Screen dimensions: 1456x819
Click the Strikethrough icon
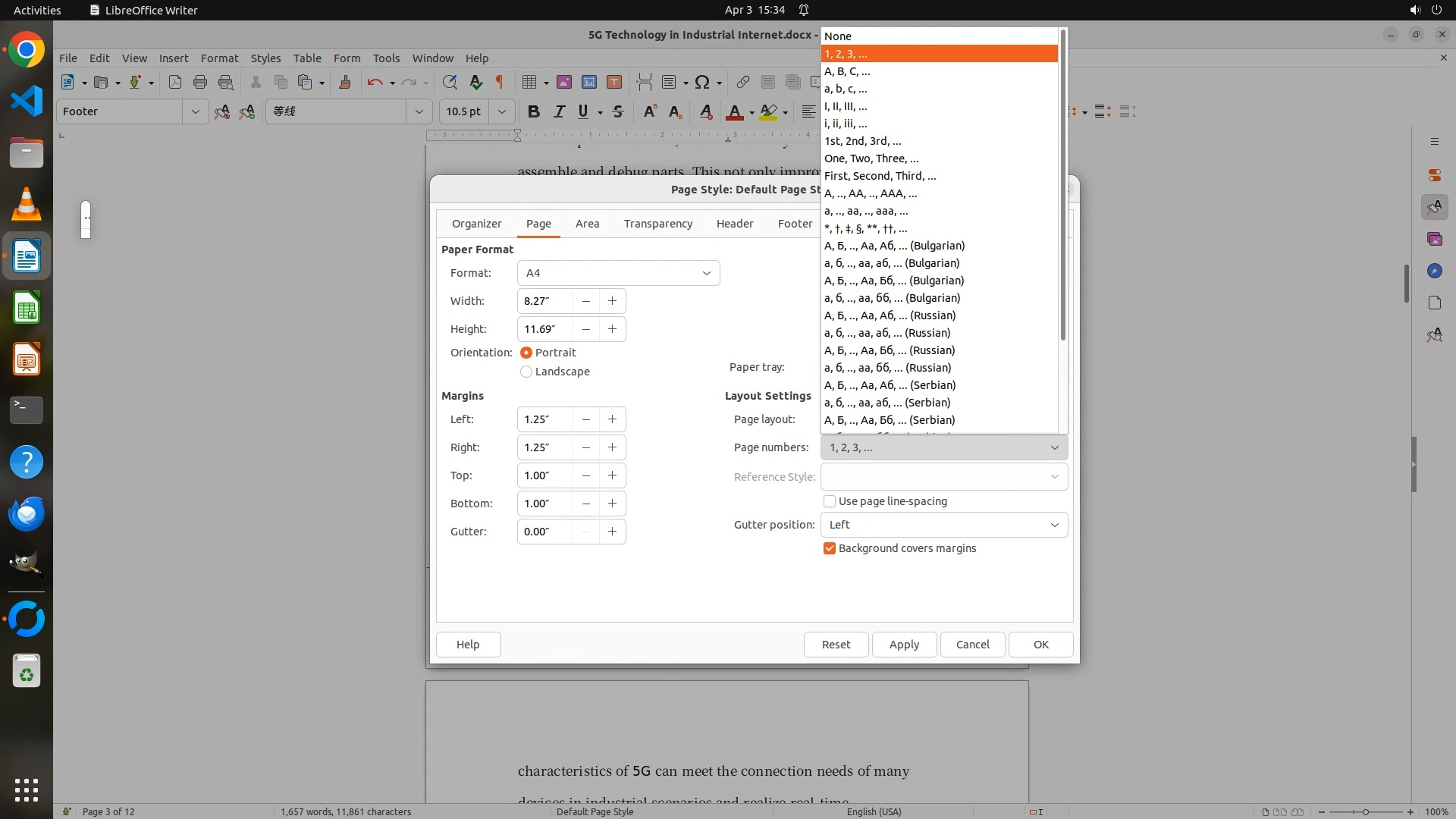point(618,111)
